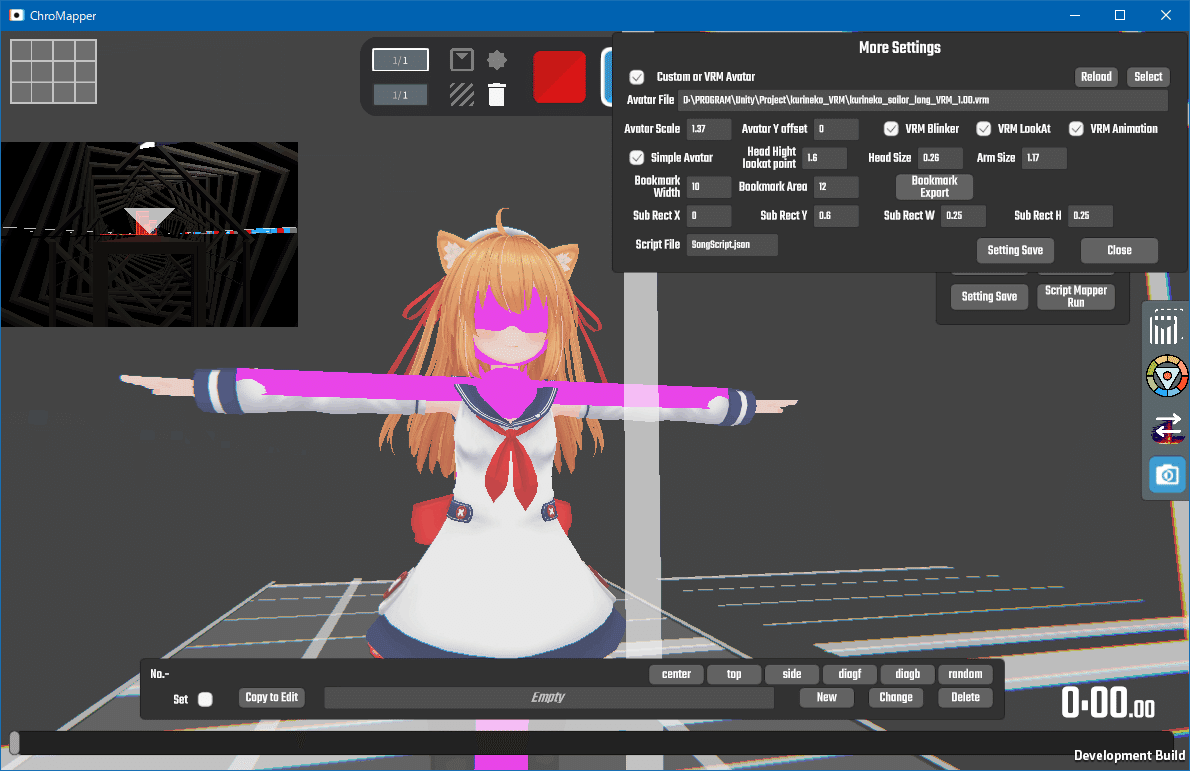The height and width of the screenshot is (771, 1190).
Task: Toggle the VRM Animation checkbox
Action: (1076, 128)
